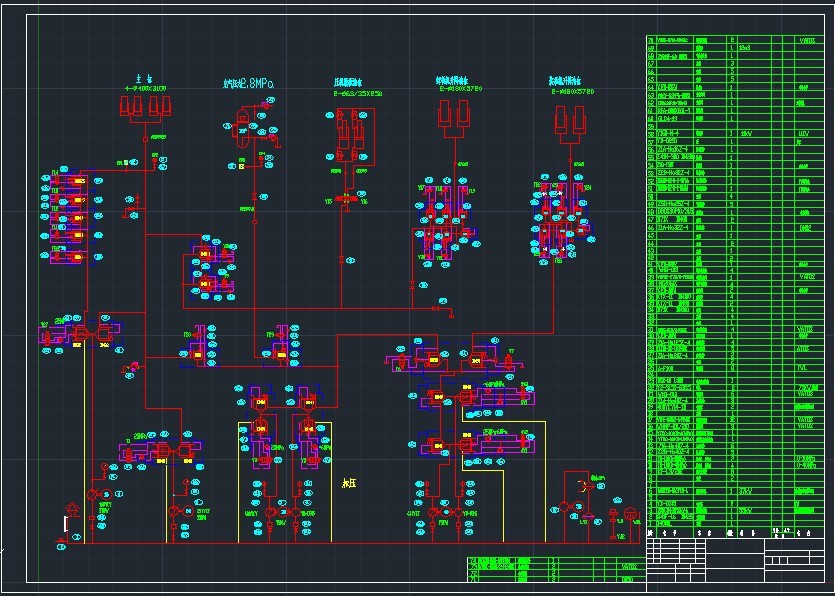835x596 pixels.
Task: Select the green 4-ø400X3100 label
Action: point(145,88)
